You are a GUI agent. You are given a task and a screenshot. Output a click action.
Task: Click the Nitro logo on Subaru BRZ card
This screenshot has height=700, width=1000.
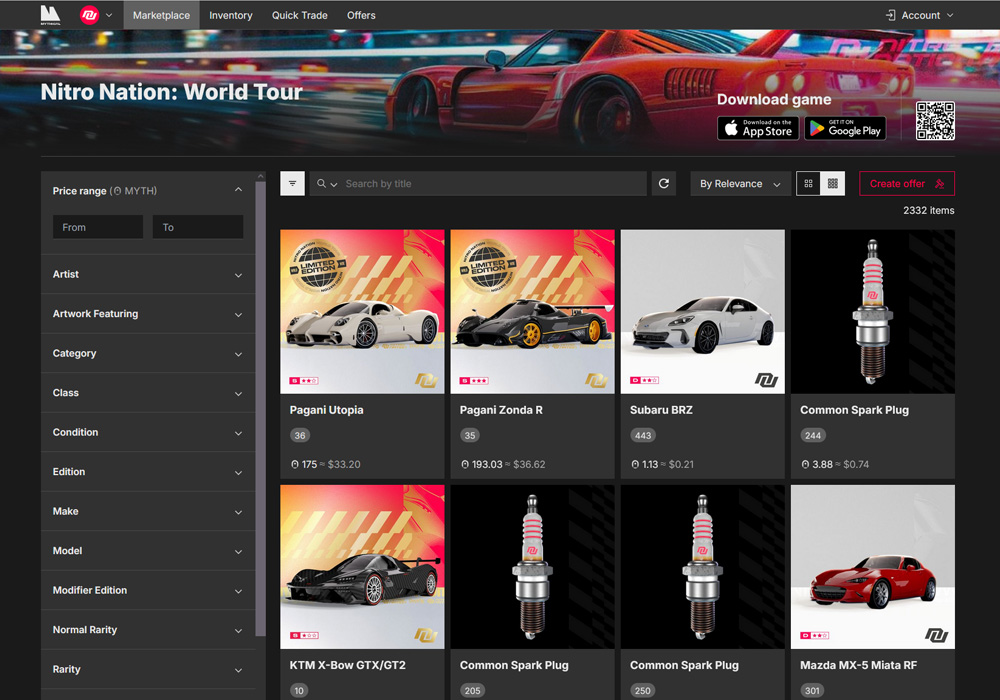(x=766, y=380)
